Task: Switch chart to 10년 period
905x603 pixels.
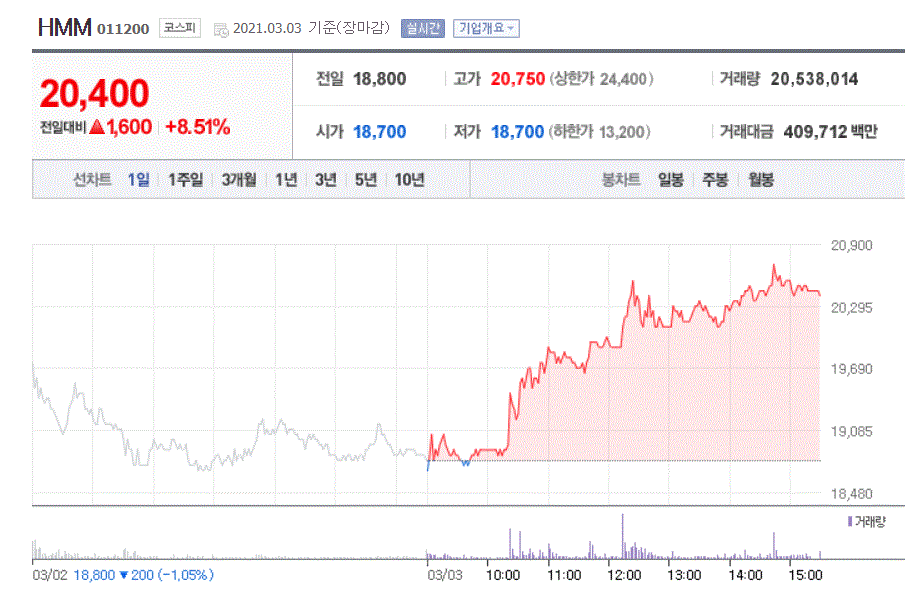Action: (409, 180)
